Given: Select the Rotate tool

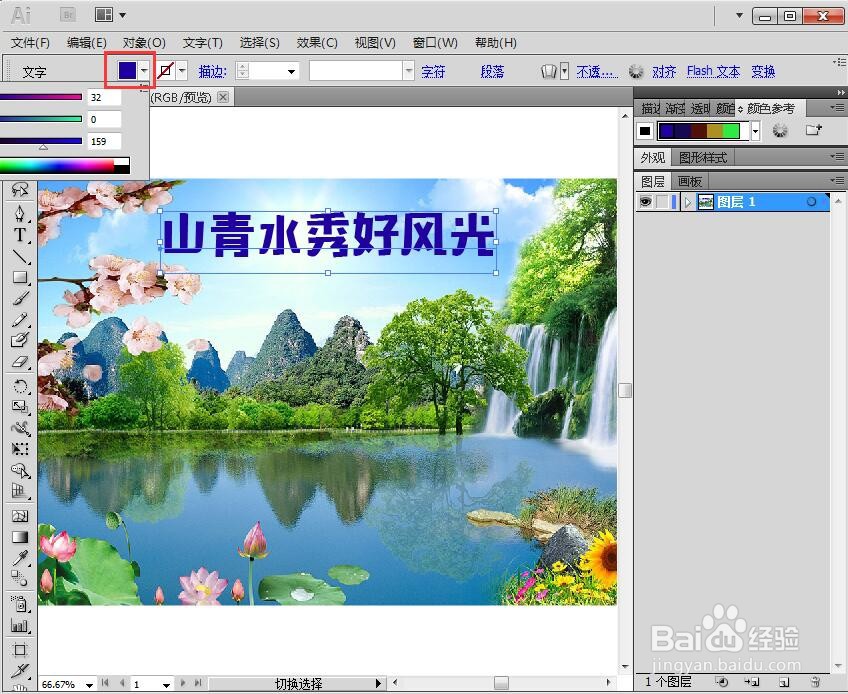Looking at the screenshot, I should point(20,386).
